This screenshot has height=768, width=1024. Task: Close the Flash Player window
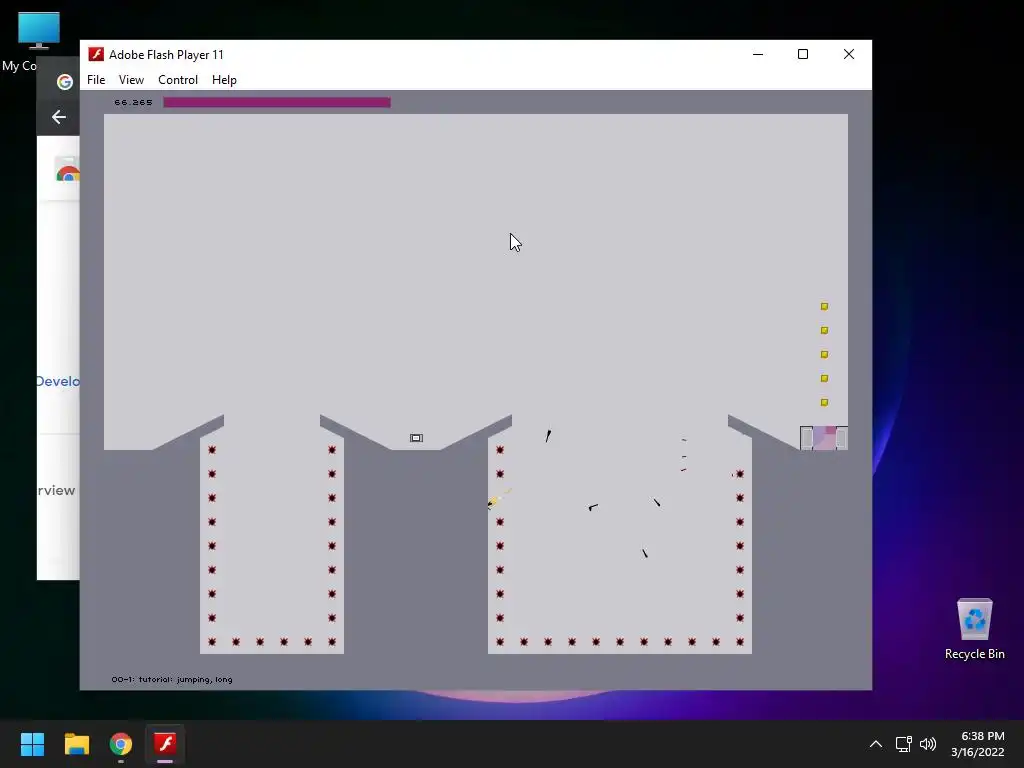[848, 54]
